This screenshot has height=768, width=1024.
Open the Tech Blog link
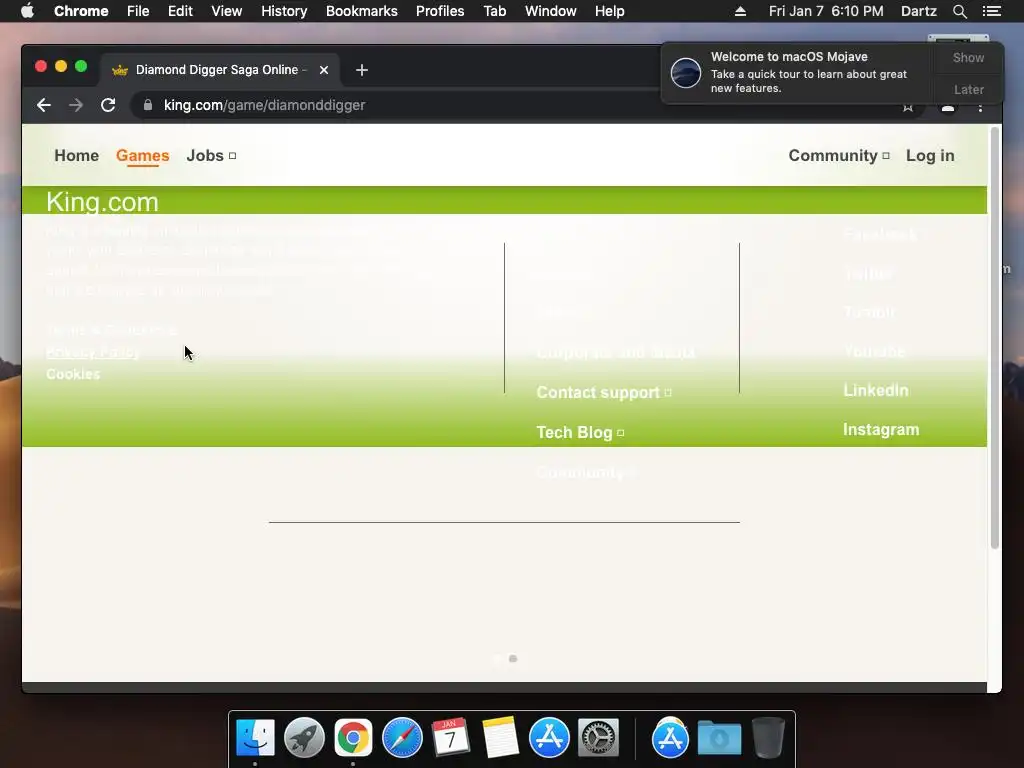580,432
